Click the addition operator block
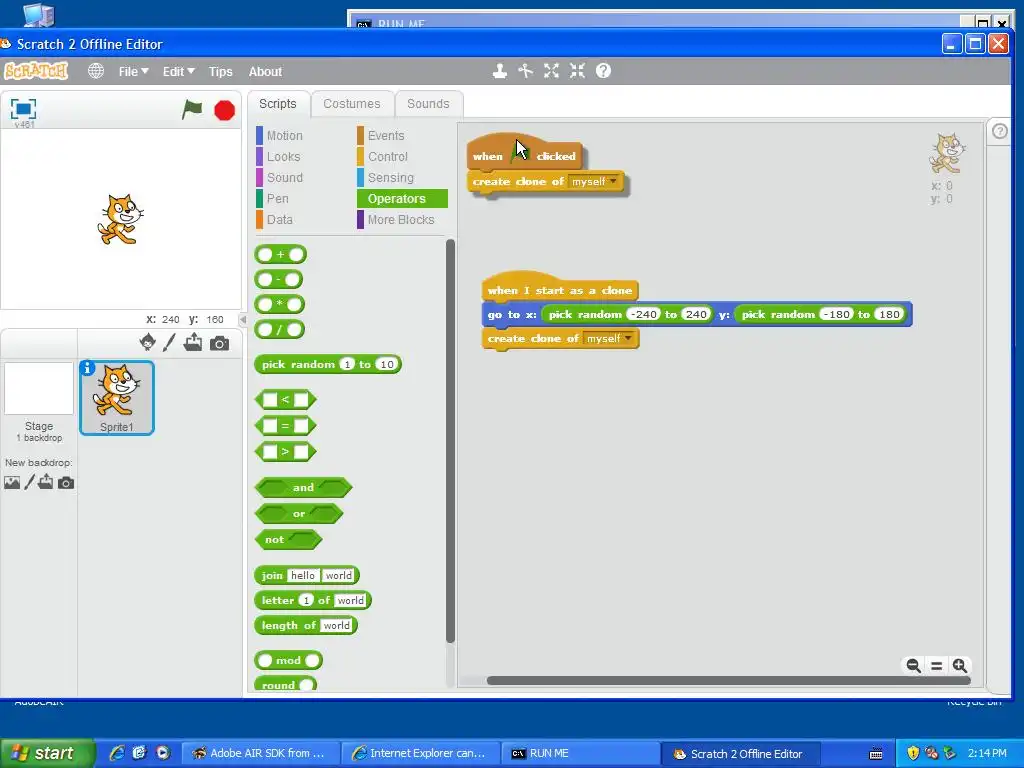1024x768 pixels. pyautogui.click(x=280, y=255)
